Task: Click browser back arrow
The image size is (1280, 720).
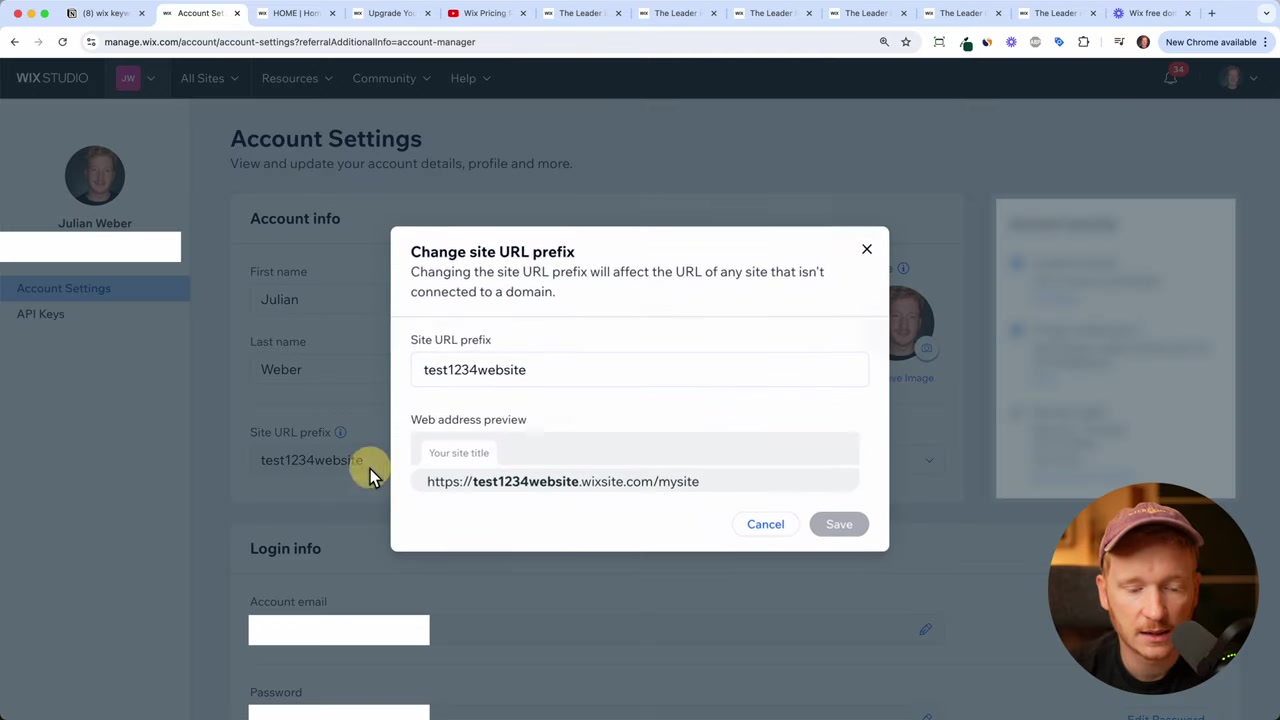Action: [15, 42]
